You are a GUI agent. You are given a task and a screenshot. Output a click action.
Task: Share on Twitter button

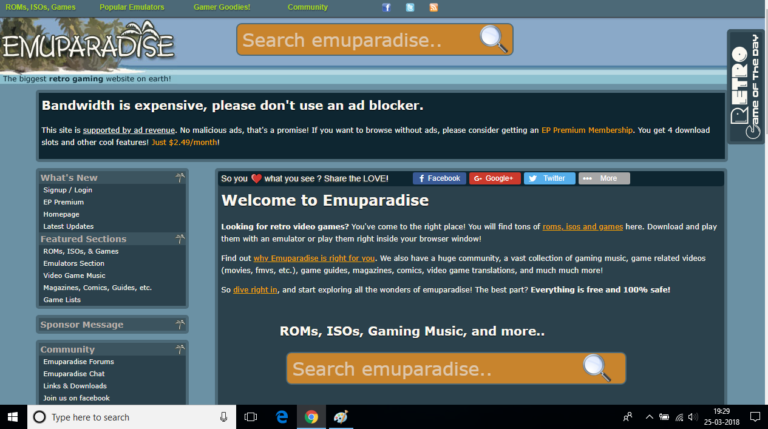[x=550, y=178]
